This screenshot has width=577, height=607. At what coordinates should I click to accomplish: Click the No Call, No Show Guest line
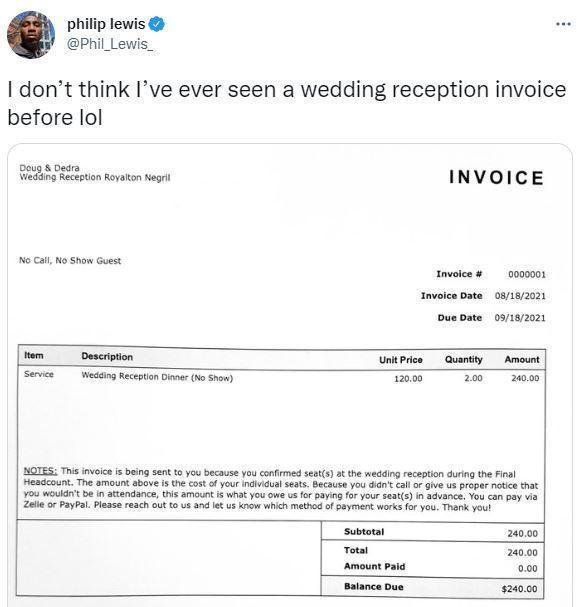(70, 261)
